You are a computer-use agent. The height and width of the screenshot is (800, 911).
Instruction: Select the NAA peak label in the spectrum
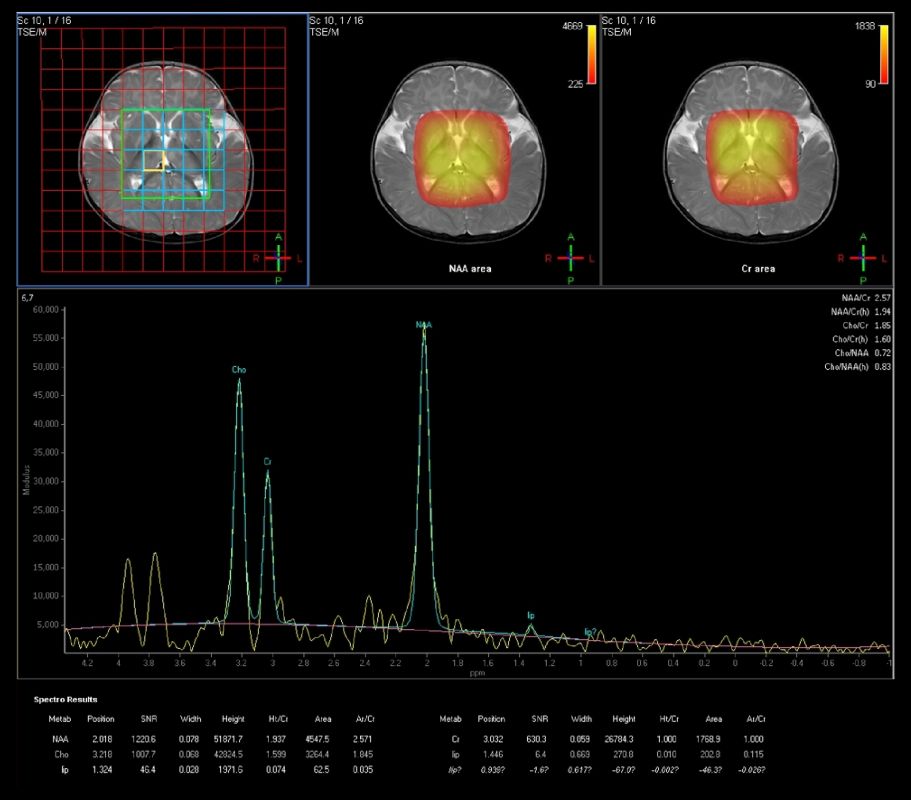point(424,325)
